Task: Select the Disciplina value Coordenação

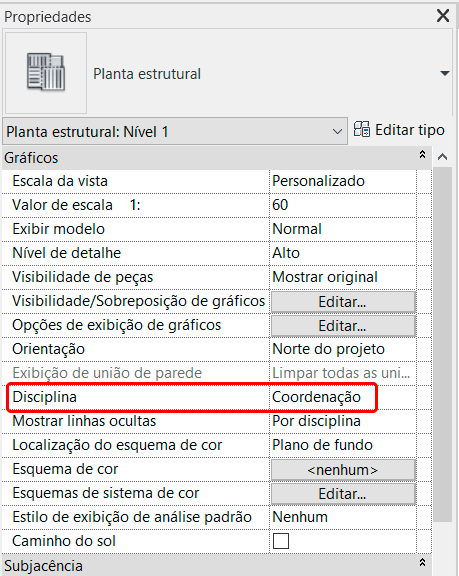Action: (x=343, y=397)
